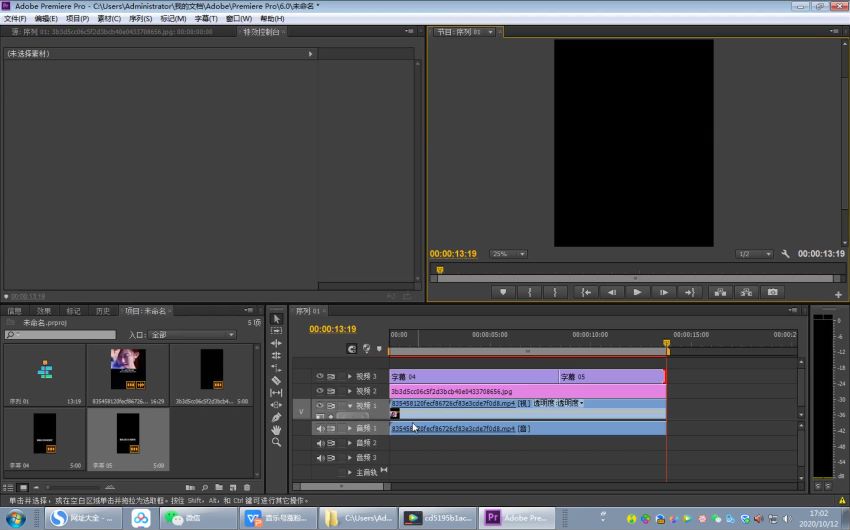Image resolution: width=850 pixels, height=530 pixels.
Task: Toggle sync lock on 音频 2 track
Action: tap(331, 443)
